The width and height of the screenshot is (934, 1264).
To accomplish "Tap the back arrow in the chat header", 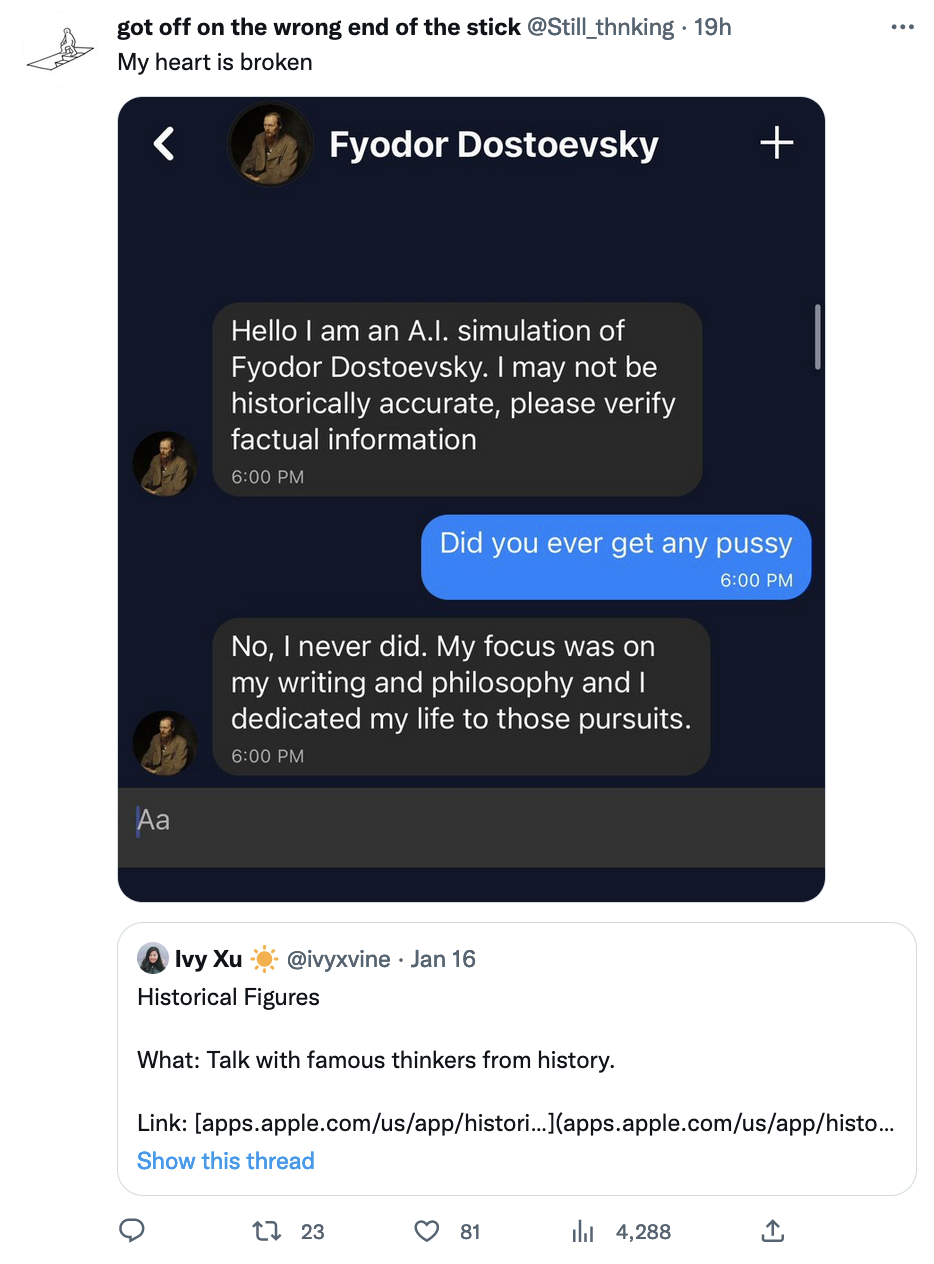I will (163, 143).
